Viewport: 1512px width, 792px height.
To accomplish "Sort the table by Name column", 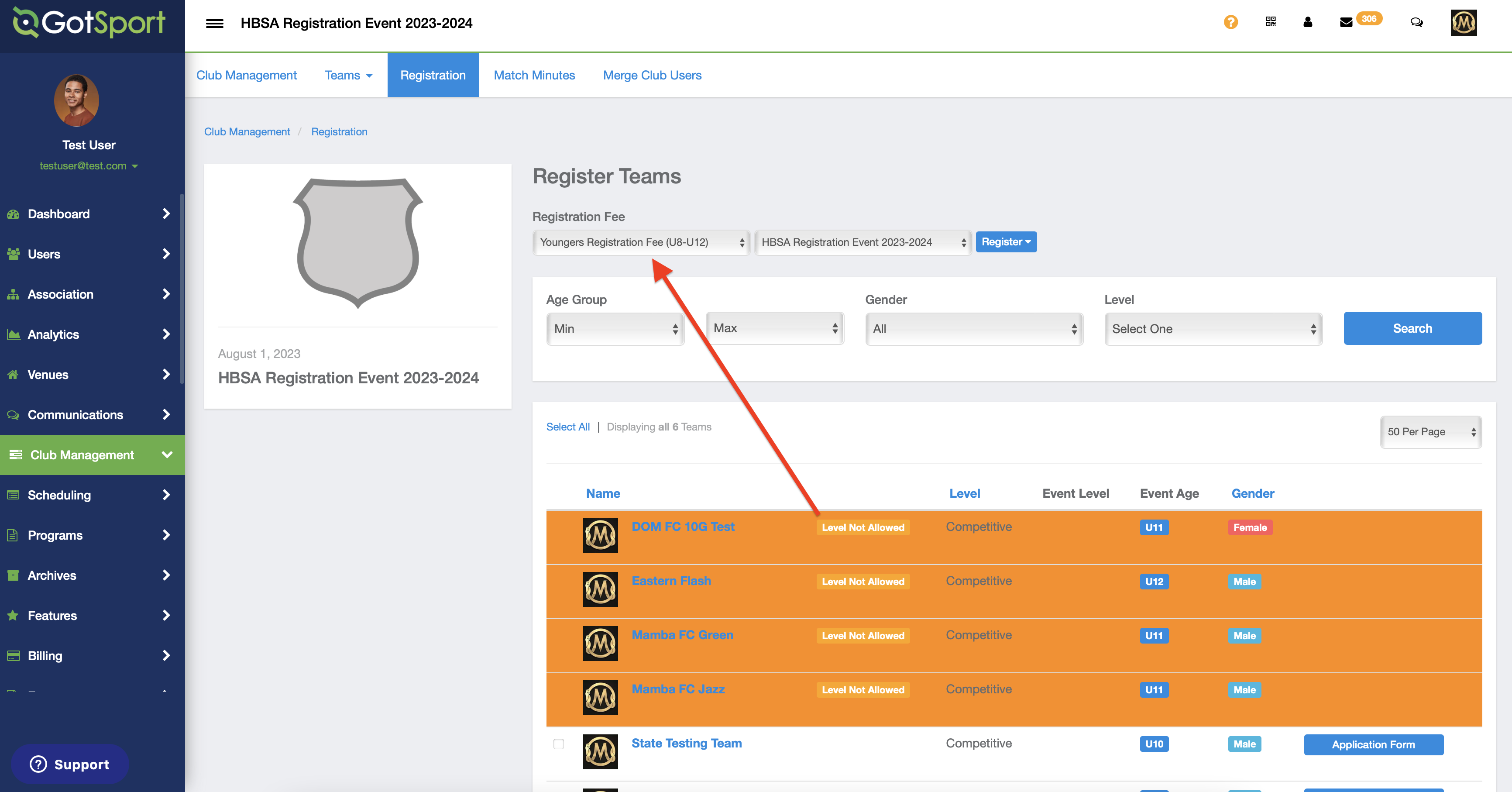I will coord(603,493).
